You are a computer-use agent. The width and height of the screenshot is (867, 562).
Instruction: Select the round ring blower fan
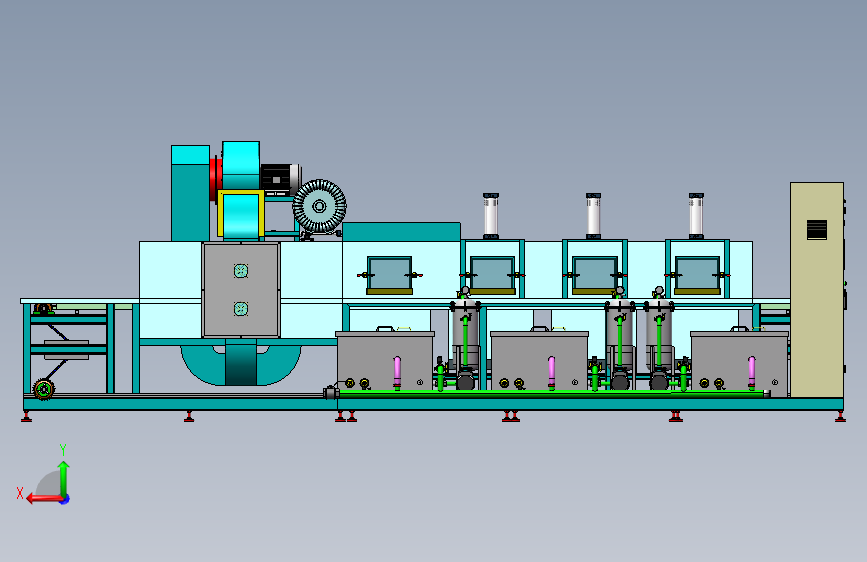coord(319,207)
